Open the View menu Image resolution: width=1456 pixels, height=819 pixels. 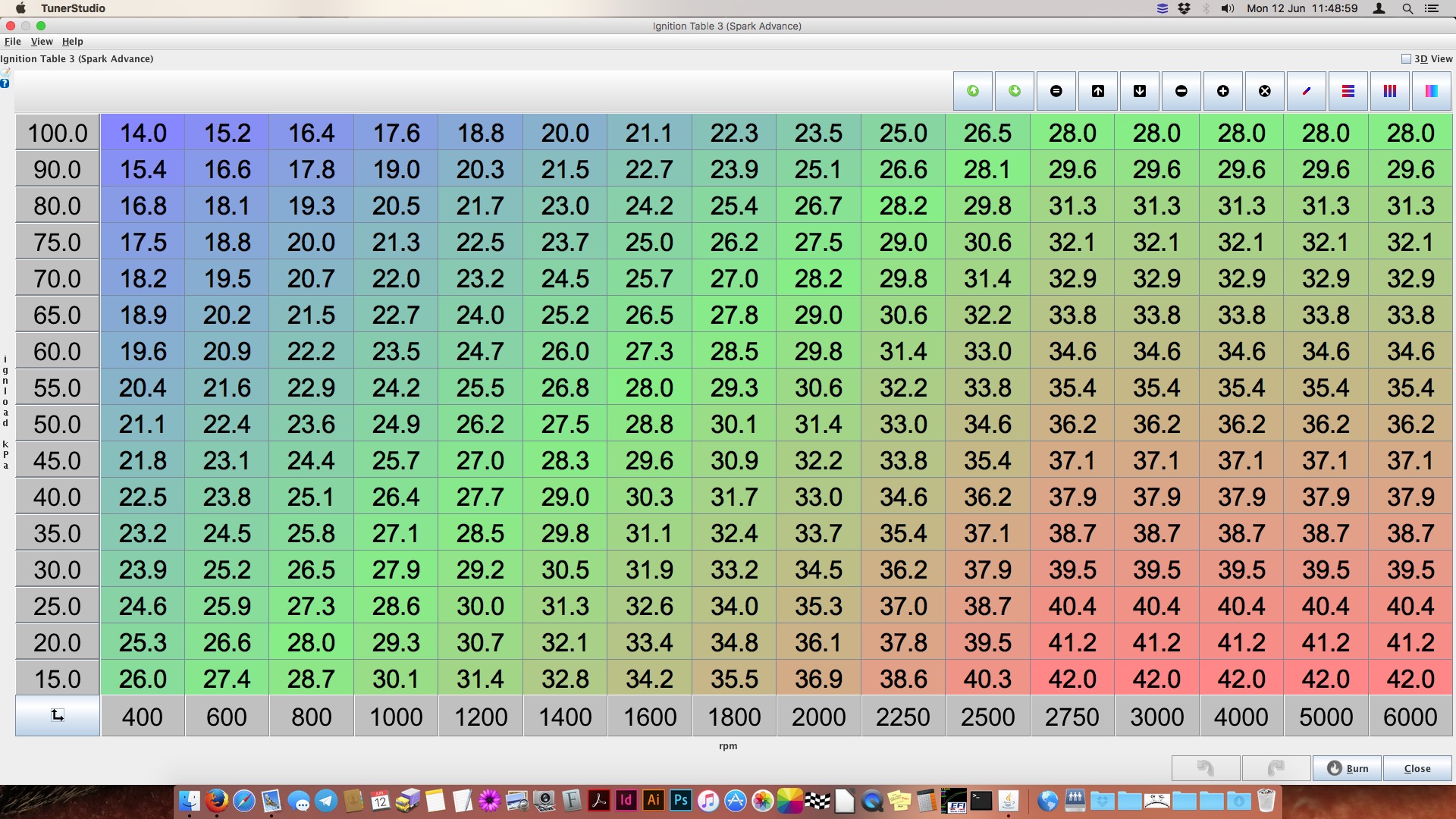pyautogui.click(x=42, y=42)
